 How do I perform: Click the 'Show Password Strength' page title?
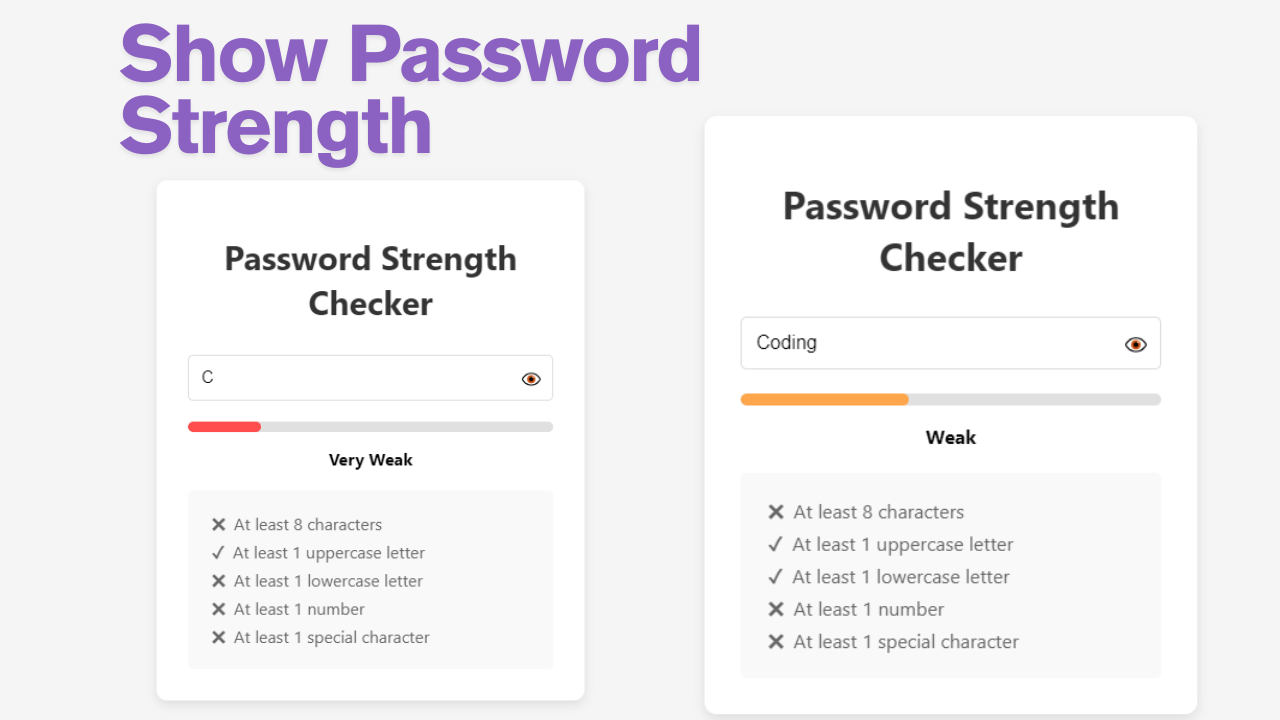point(410,90)
